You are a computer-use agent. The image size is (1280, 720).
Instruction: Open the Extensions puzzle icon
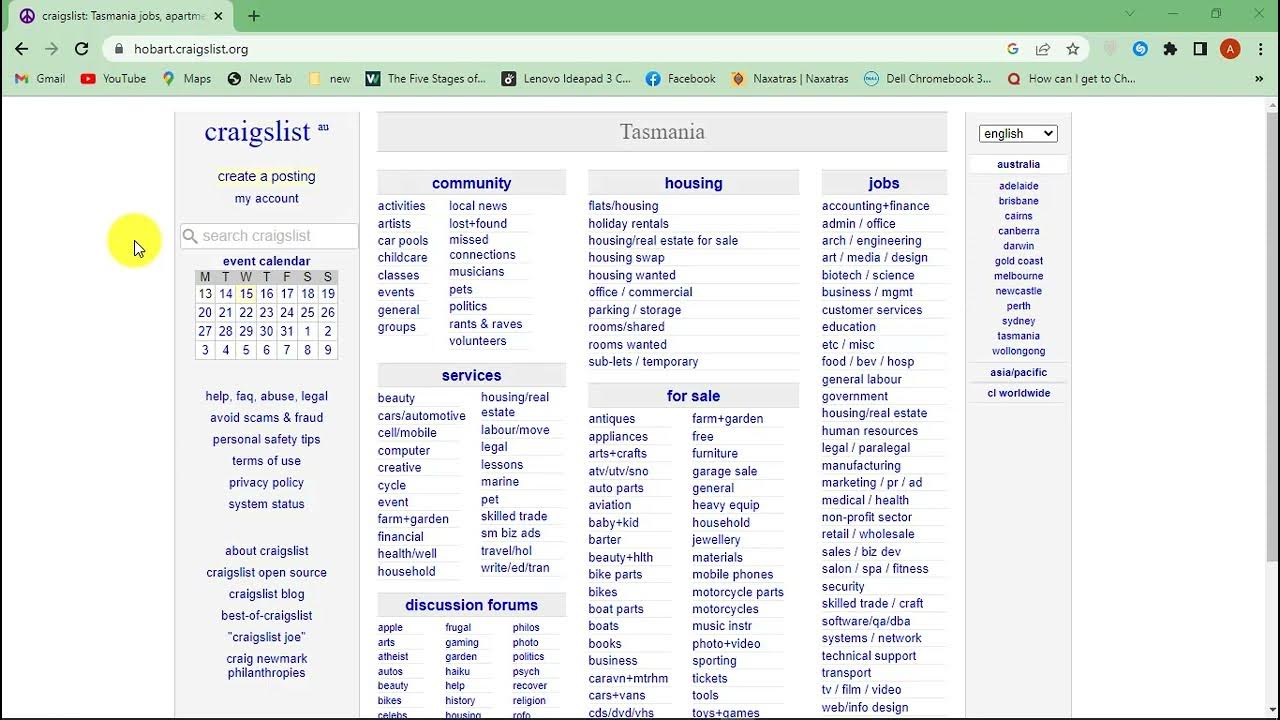[x=1170, y=49]
